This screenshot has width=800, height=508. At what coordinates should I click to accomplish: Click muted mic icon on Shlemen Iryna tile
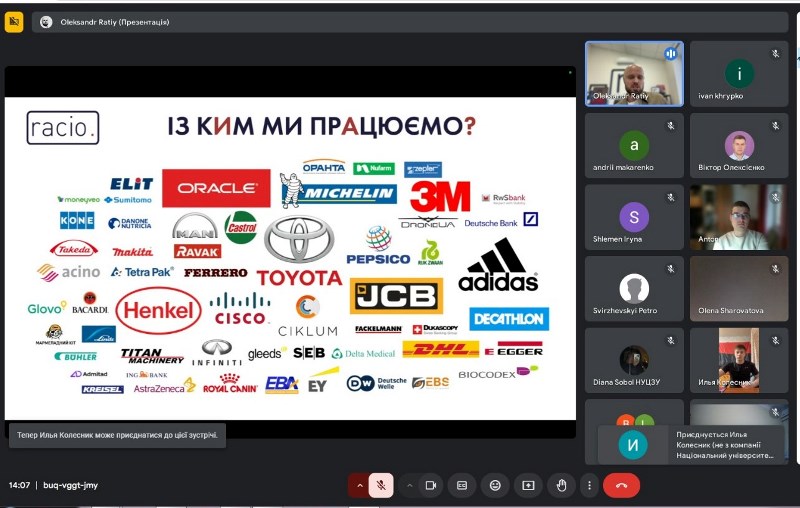[670, 197]
